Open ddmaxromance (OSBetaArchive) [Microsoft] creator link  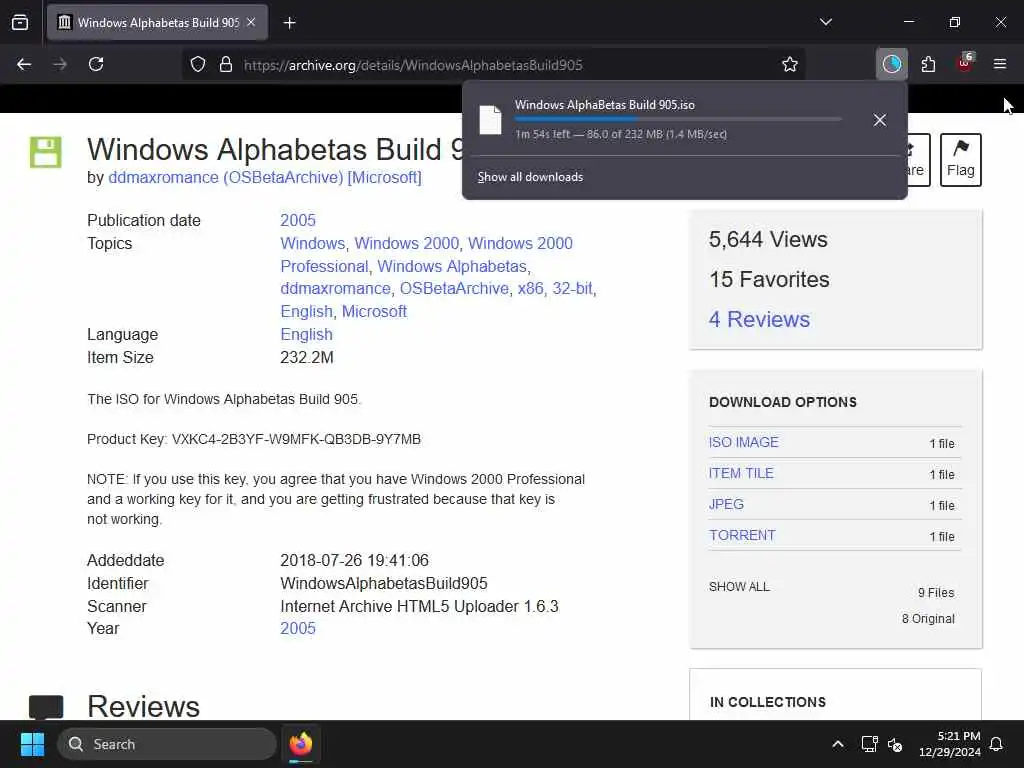[x=264, y=178]
